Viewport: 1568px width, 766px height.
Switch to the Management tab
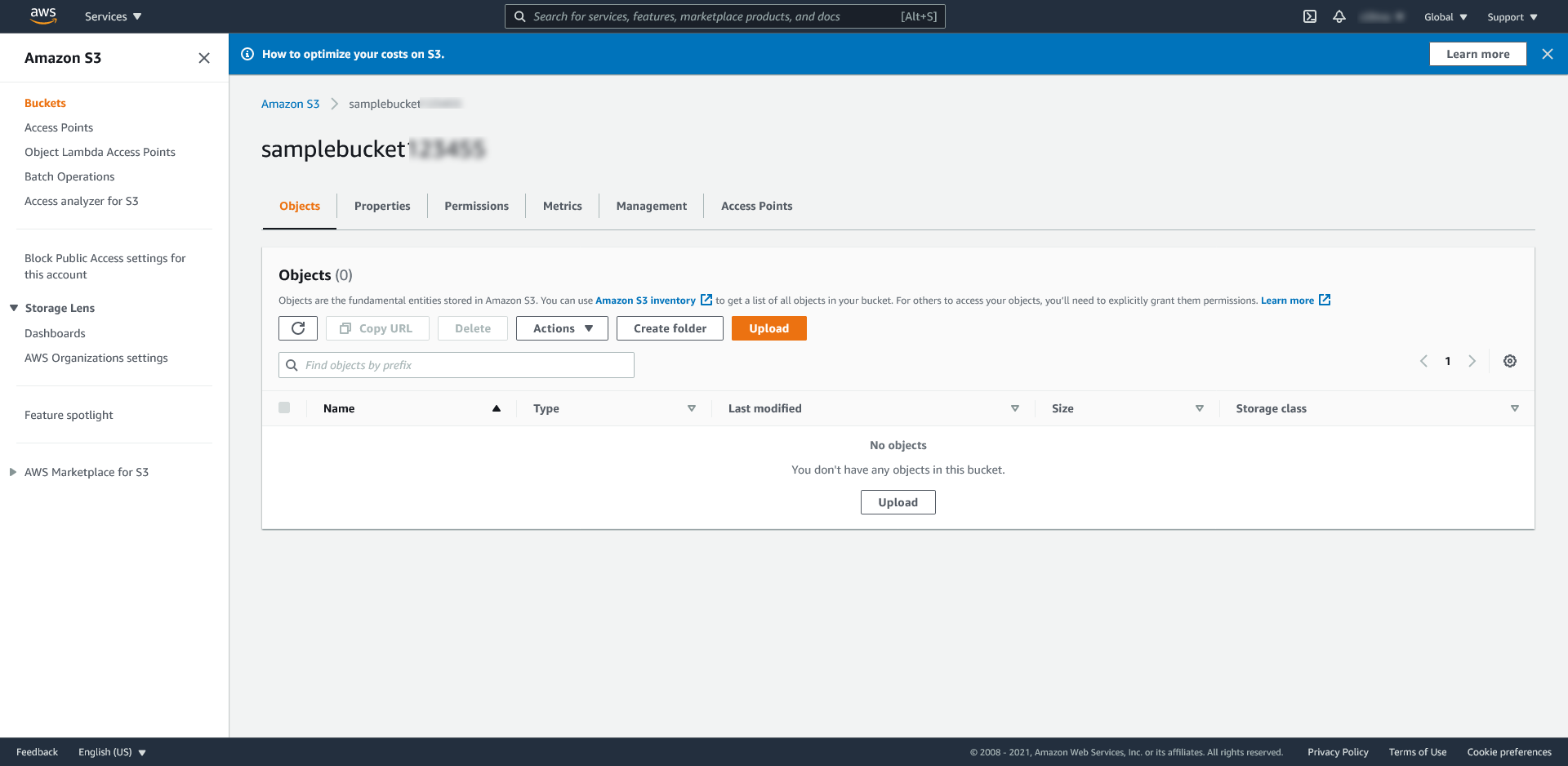click(x=652, y=206)
